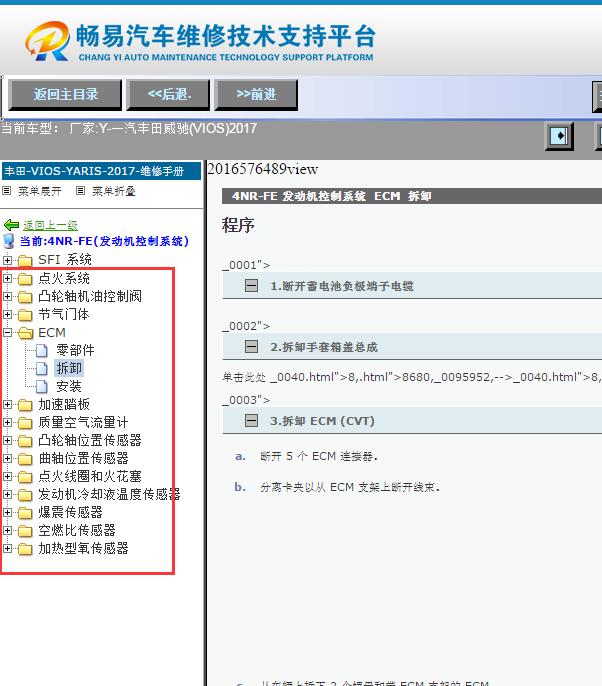Click the 点火系统 folder icon
The height and width of the screenshot is (686, 602).
tap(25, 279)
